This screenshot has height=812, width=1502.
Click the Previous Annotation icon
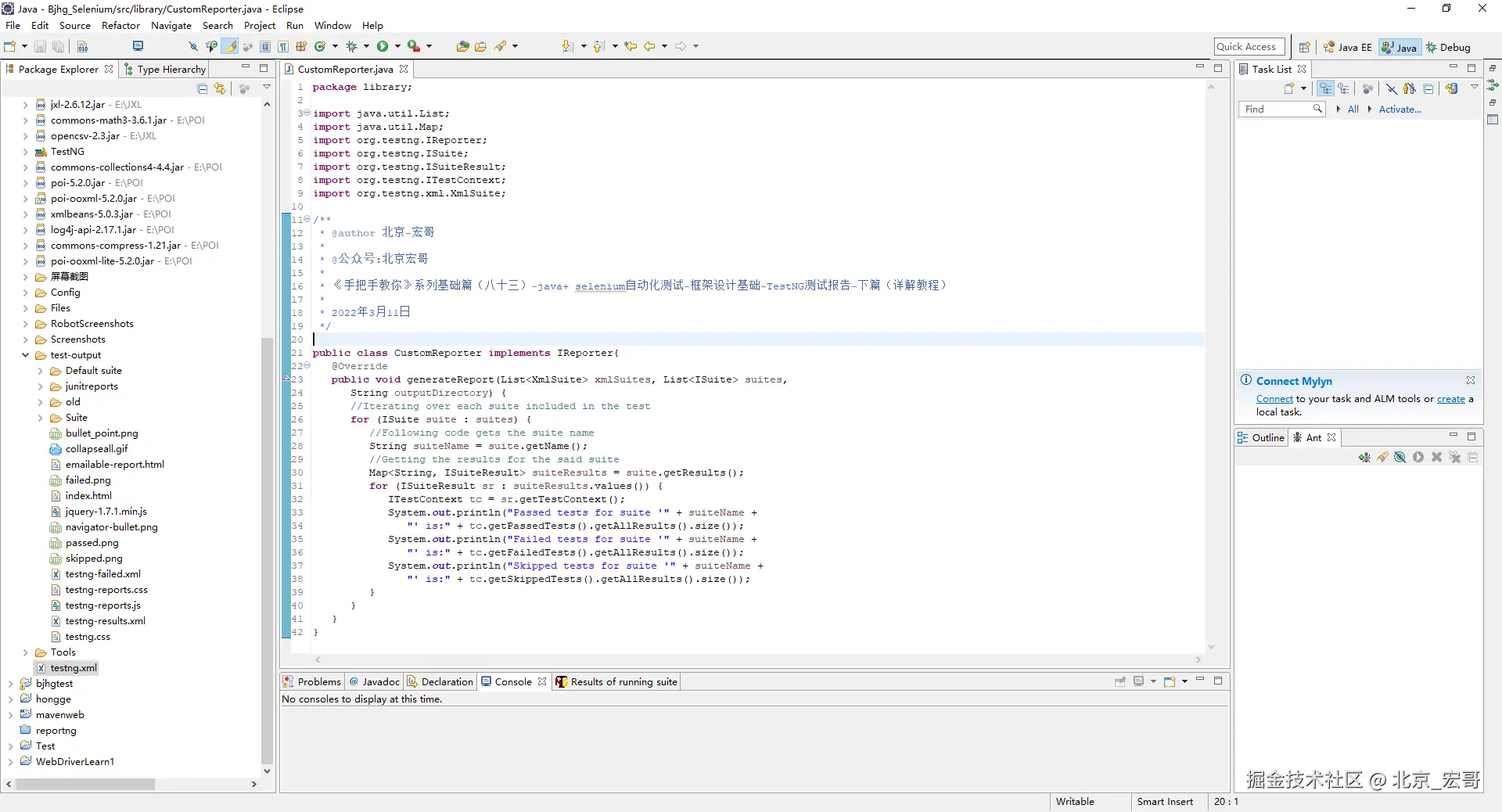click(x=599, y=47)
